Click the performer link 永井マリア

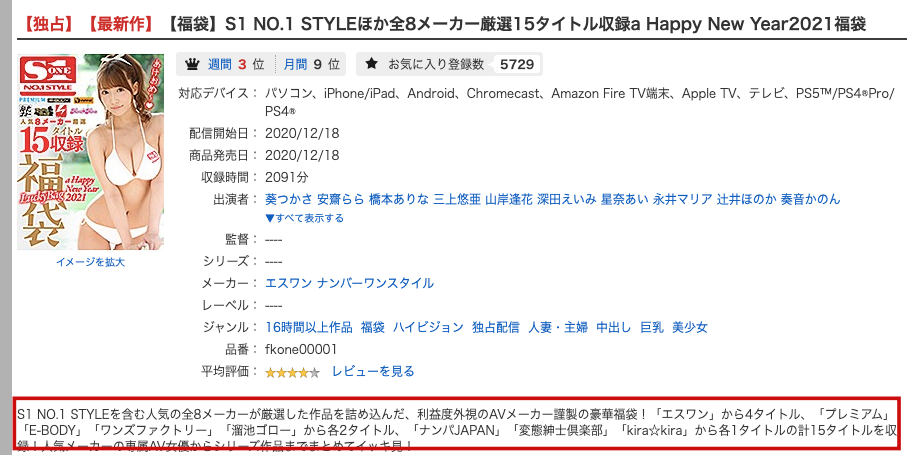pos(683,199)
